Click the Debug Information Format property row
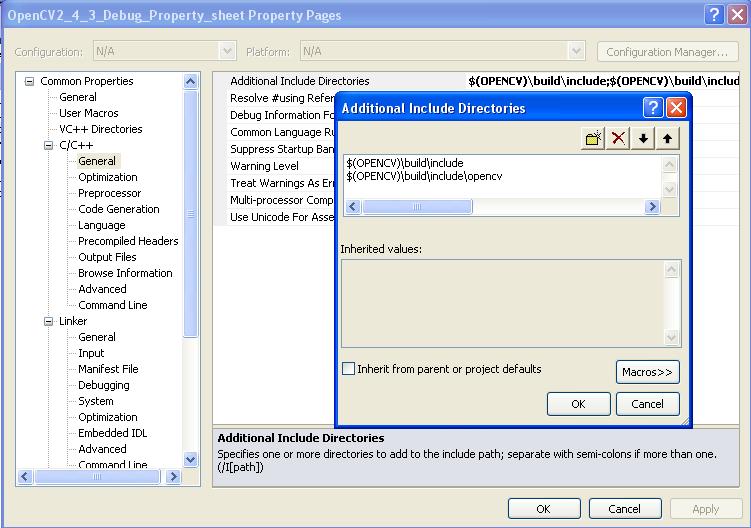The height and width of the screenshot is (528, 751). (282, 115)
